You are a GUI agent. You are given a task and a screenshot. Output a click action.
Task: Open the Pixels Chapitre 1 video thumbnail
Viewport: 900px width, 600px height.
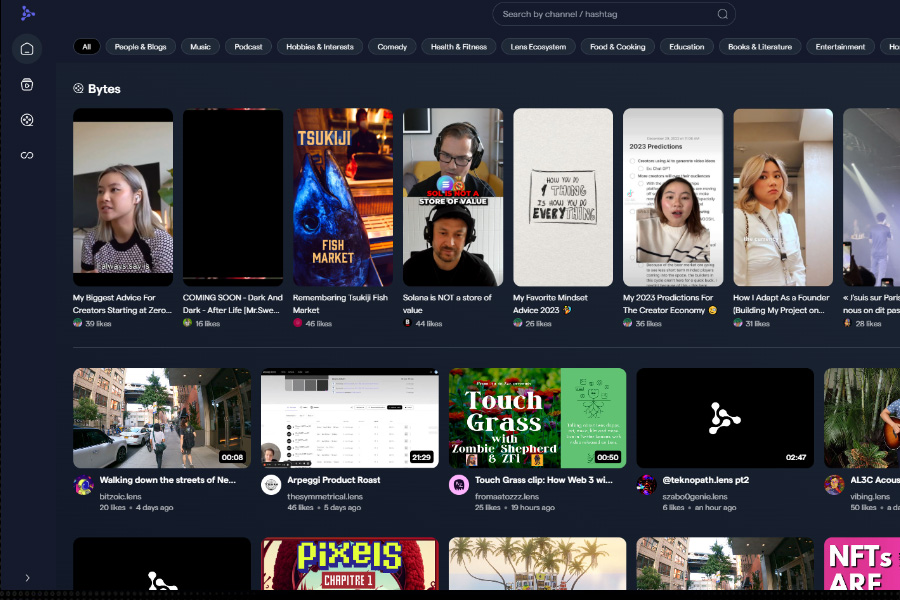[x=350, y=563]
